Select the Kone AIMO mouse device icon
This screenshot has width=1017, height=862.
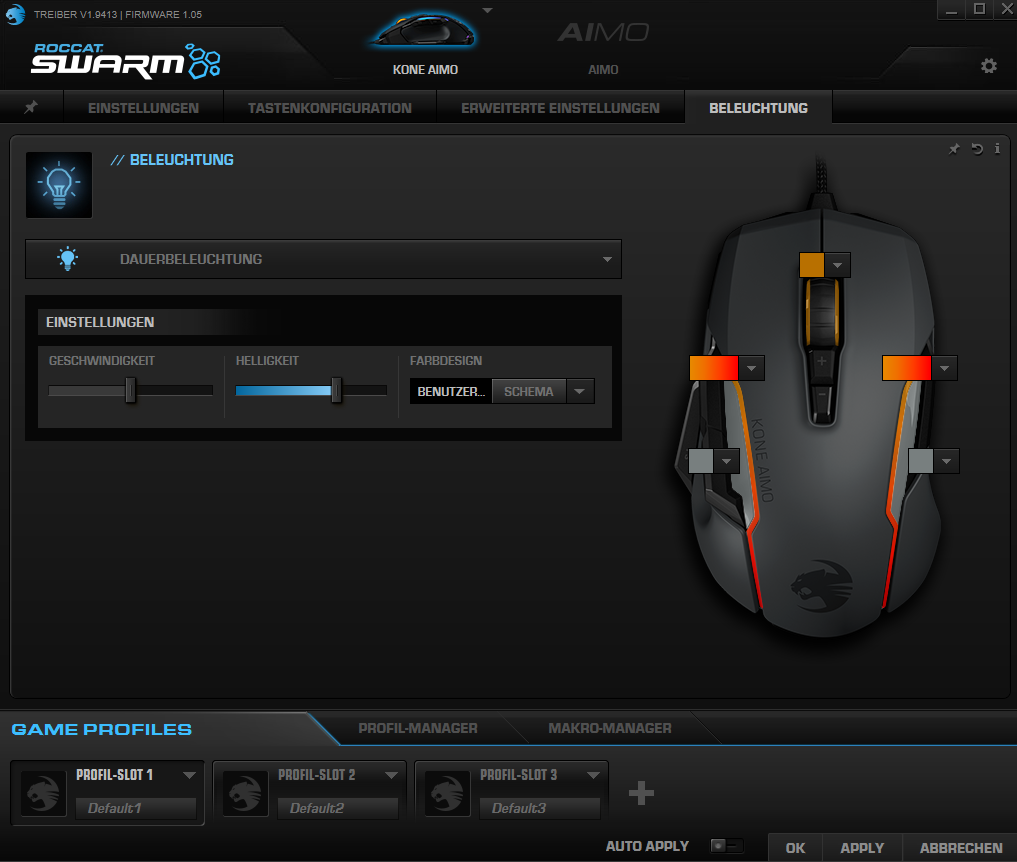(425, 30)
